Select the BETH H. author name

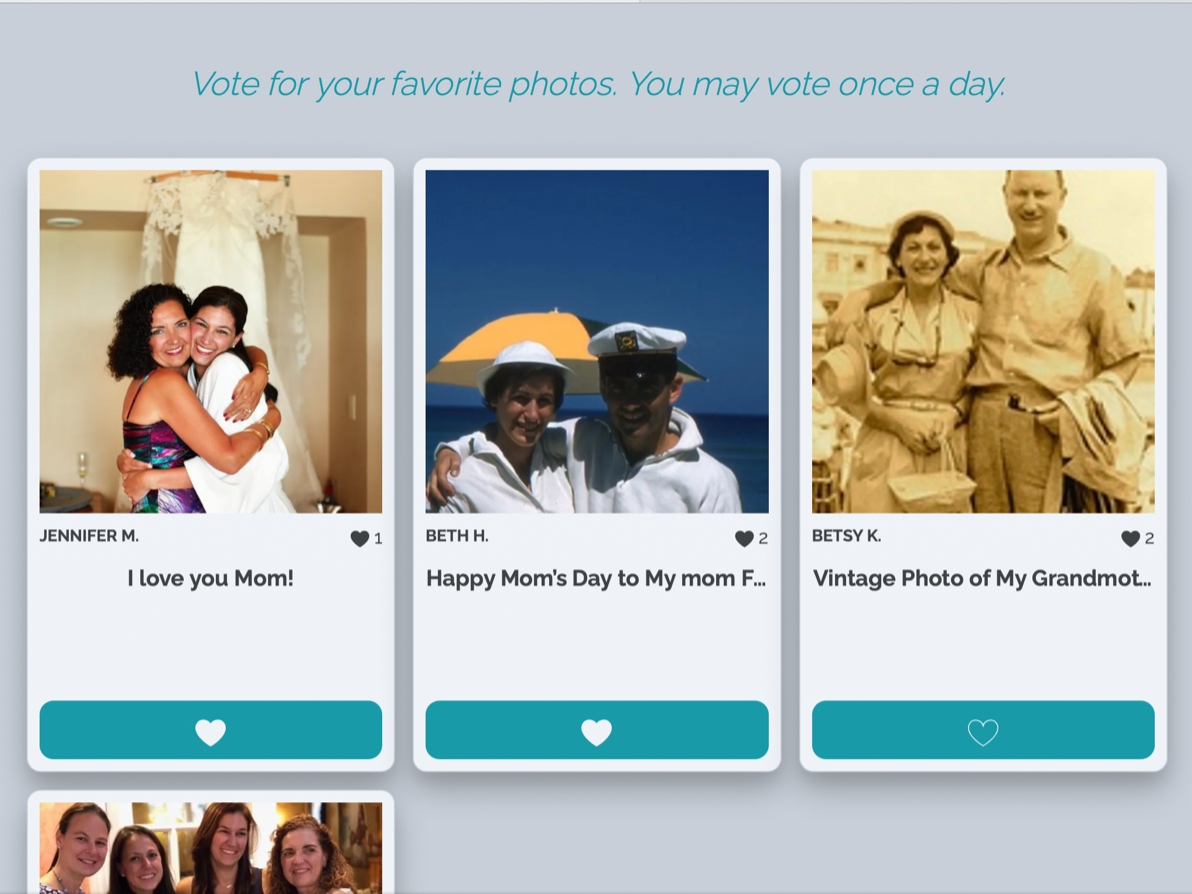[457, 536]
